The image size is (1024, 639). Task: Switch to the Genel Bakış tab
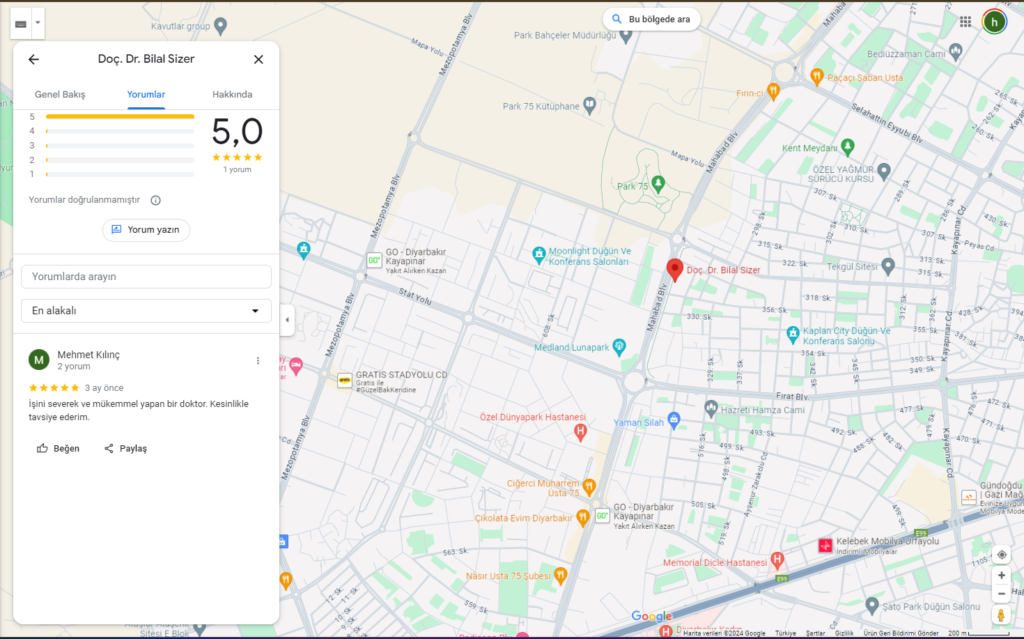(60, 94)
